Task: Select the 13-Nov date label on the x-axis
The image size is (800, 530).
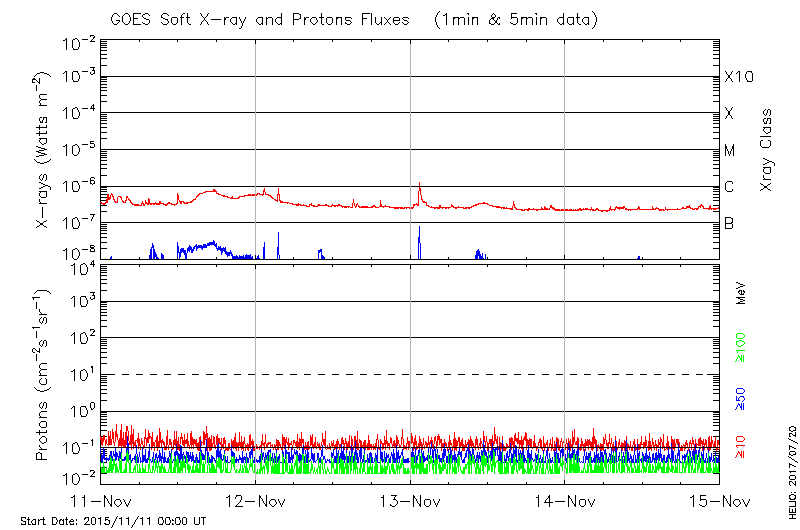Action: click(x=410, y=501)
